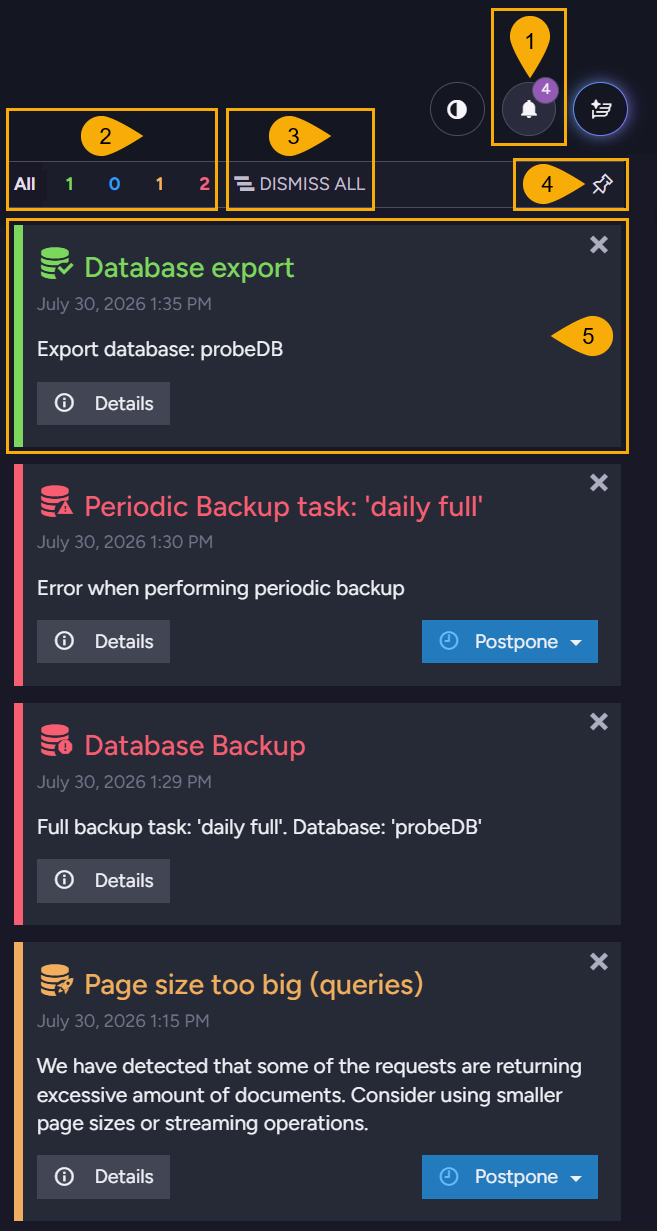Image resolution: width=657 pixels, height=1231 pixels.
Task: Filter by orange warning count
Action: 159,184
